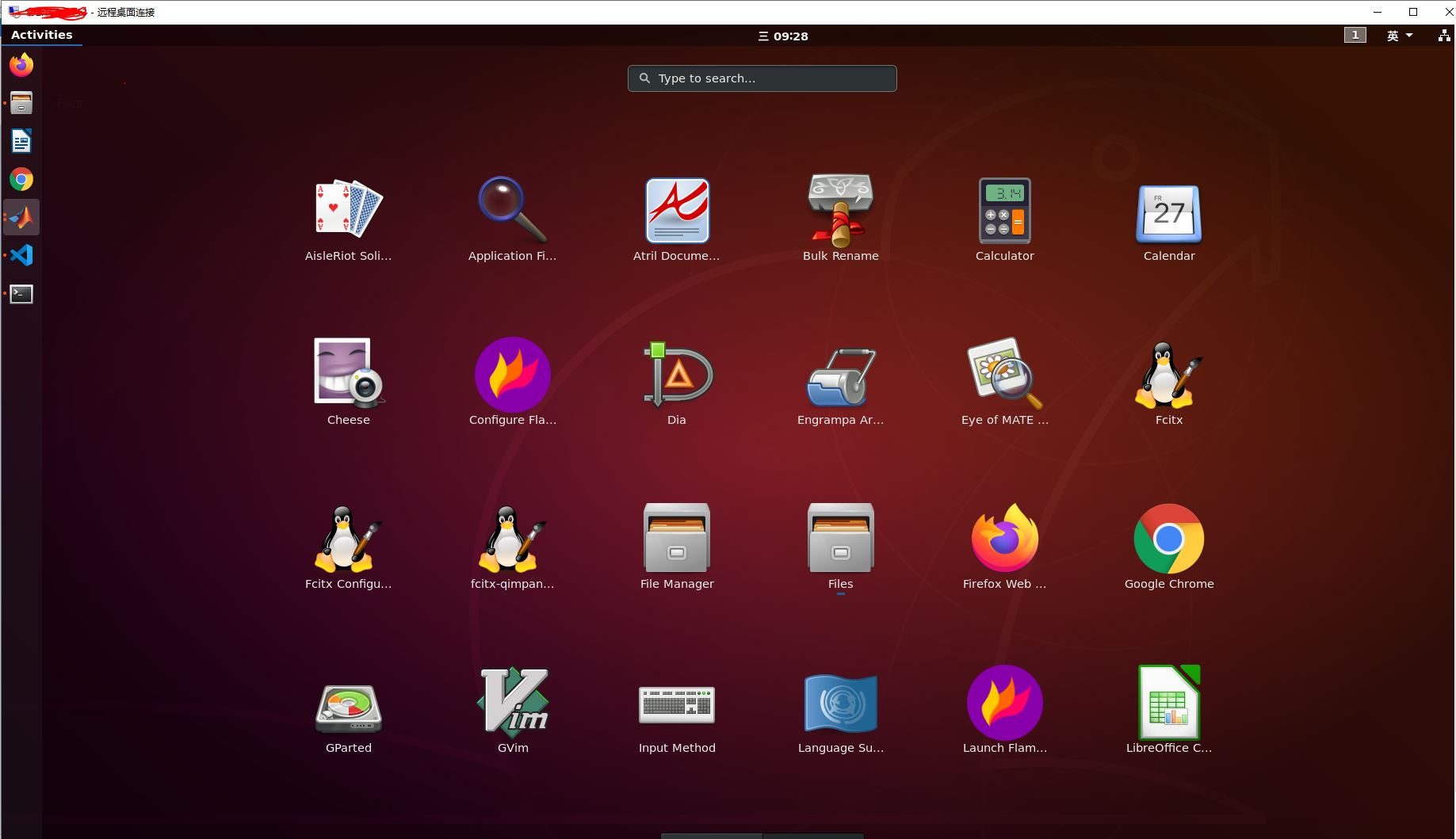Click workspace indicator 1
The height and width of the screenshot is (839, 1456).
pyautogui.click(x=1355, y=35)
